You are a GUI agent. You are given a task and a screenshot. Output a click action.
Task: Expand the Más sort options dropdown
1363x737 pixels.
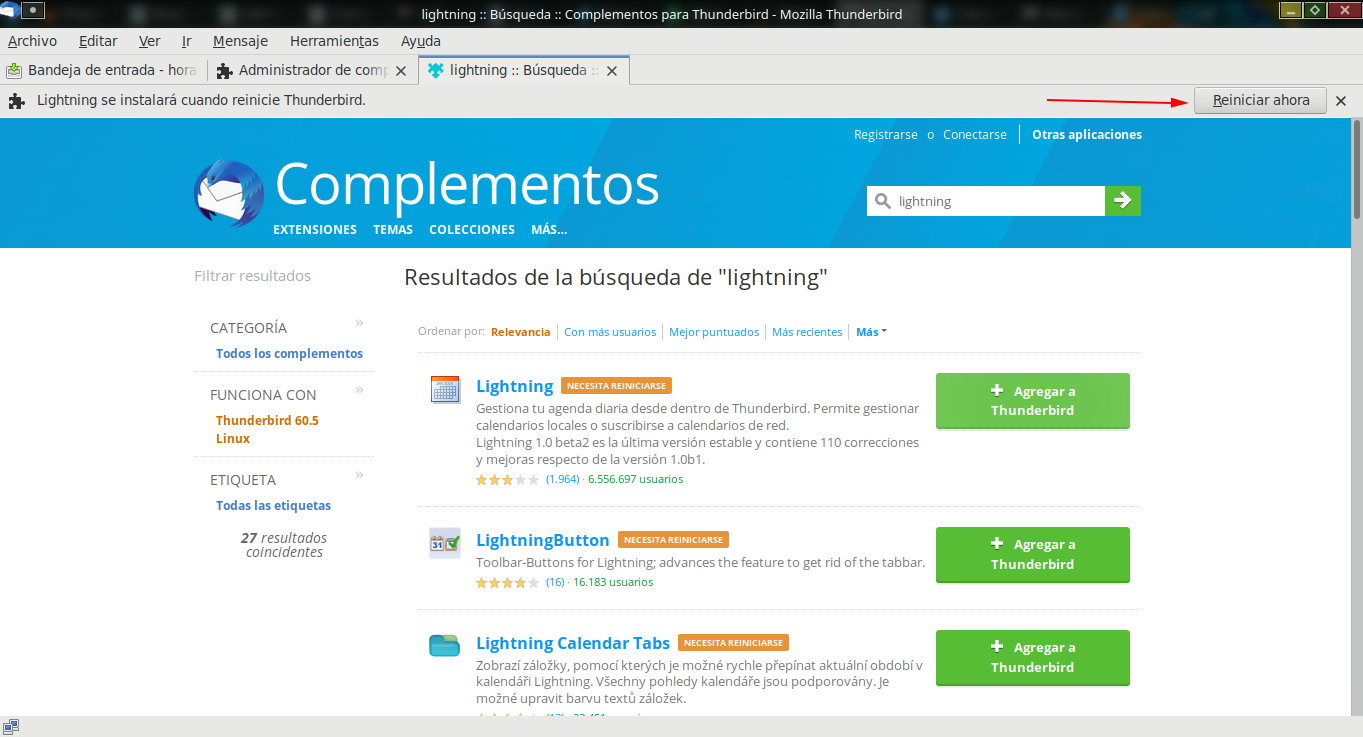pos(871,332)
